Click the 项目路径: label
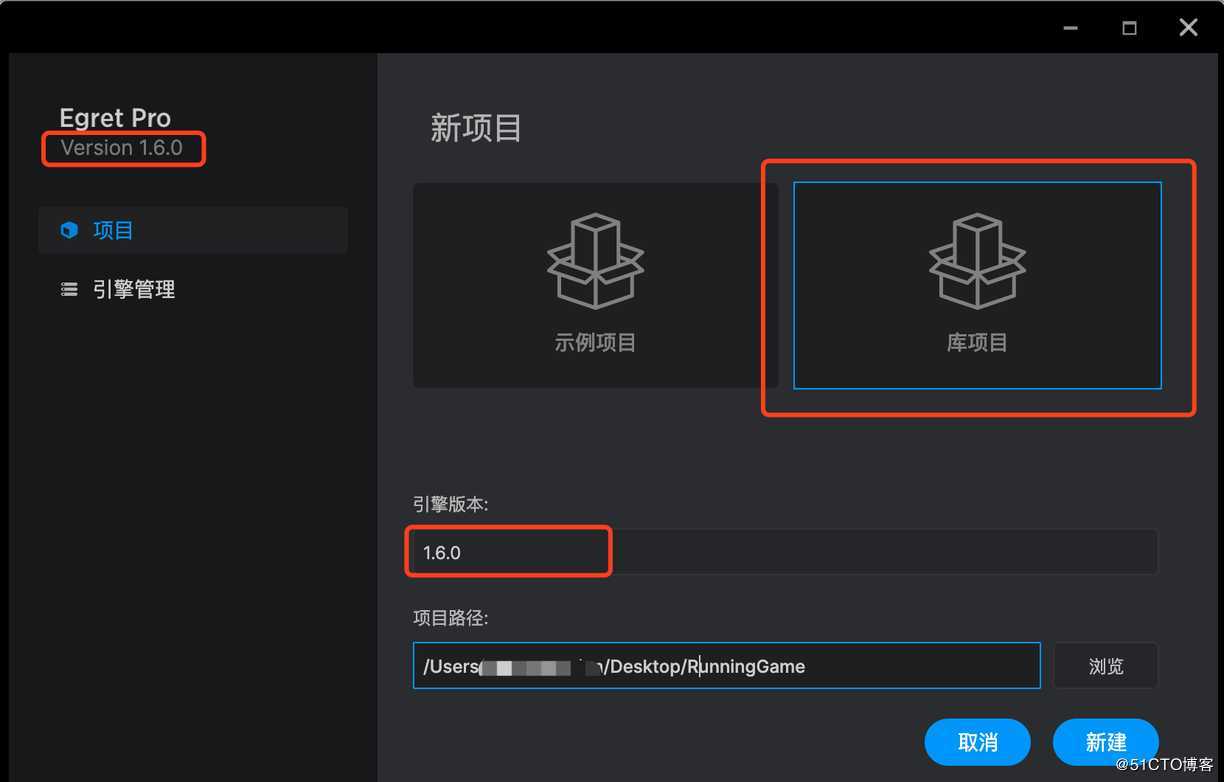 450,618
